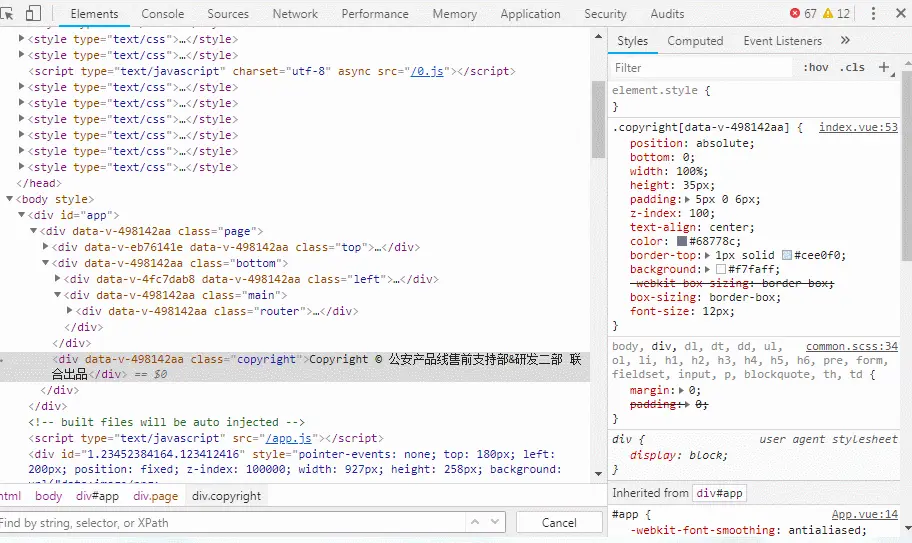Collapse the div id="app" node
This screenshot has width=912, height=543.
[x=22, y=215]
